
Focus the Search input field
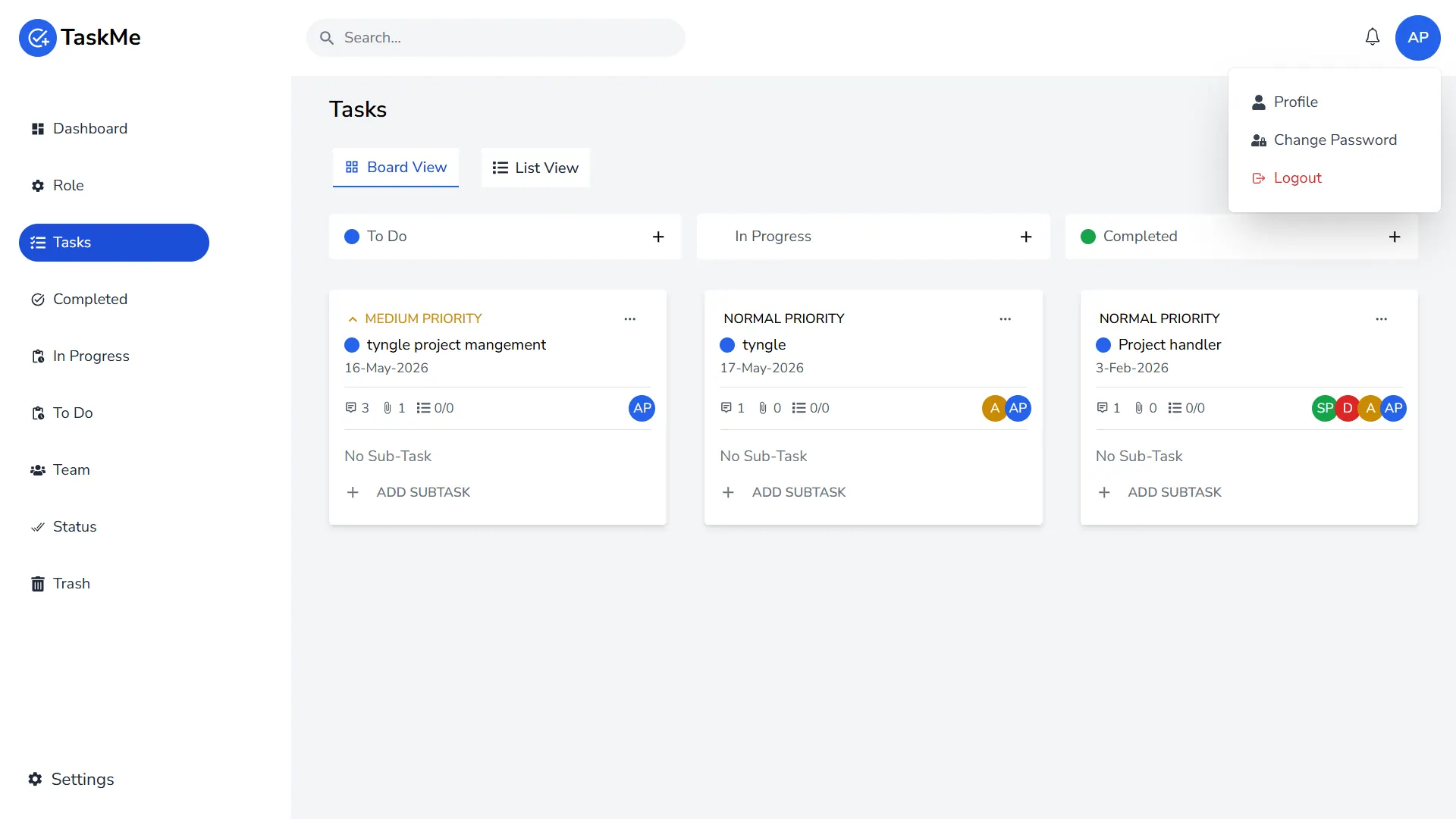[496, 38]
